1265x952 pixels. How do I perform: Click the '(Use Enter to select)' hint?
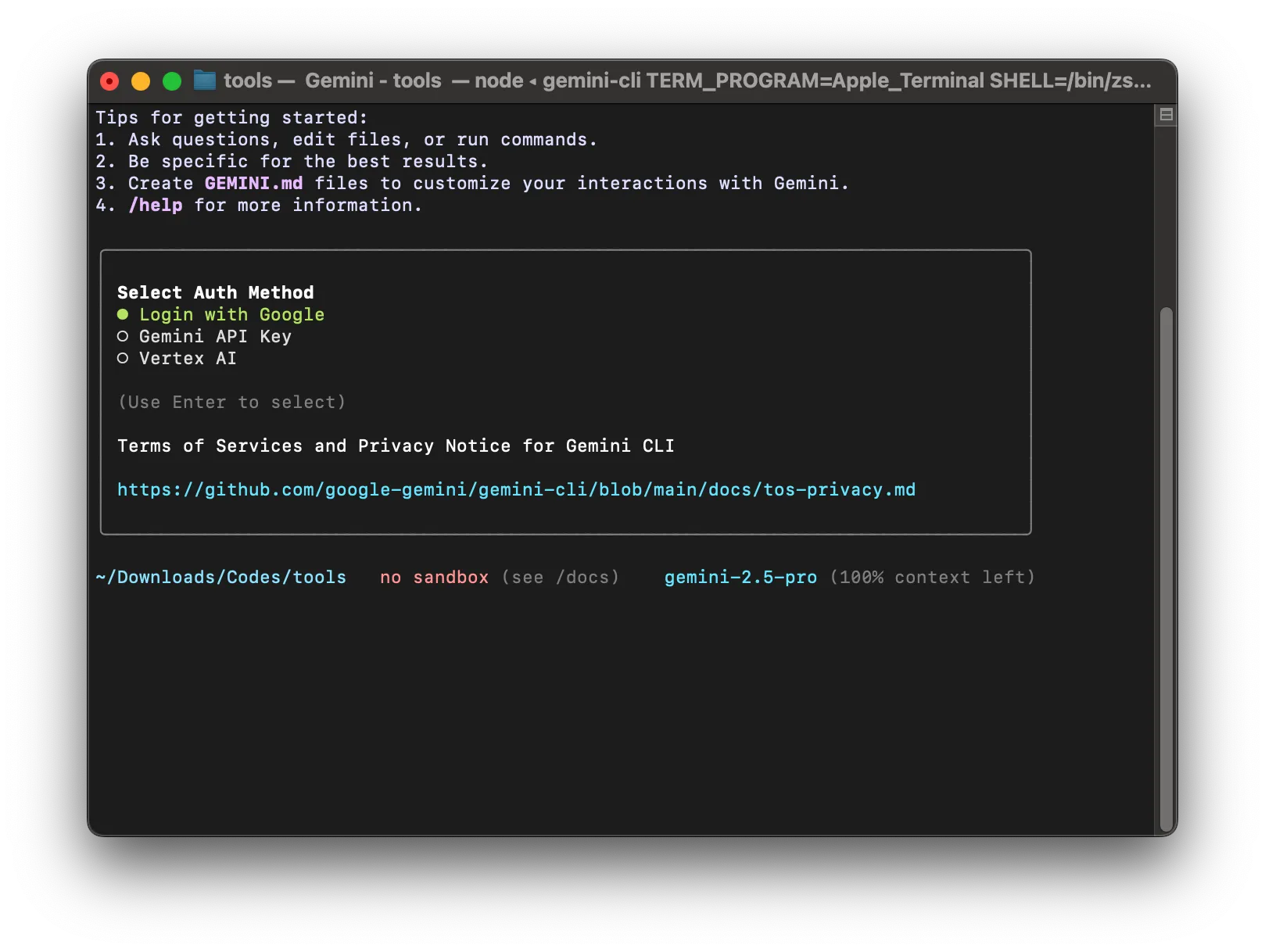(231, 402)
